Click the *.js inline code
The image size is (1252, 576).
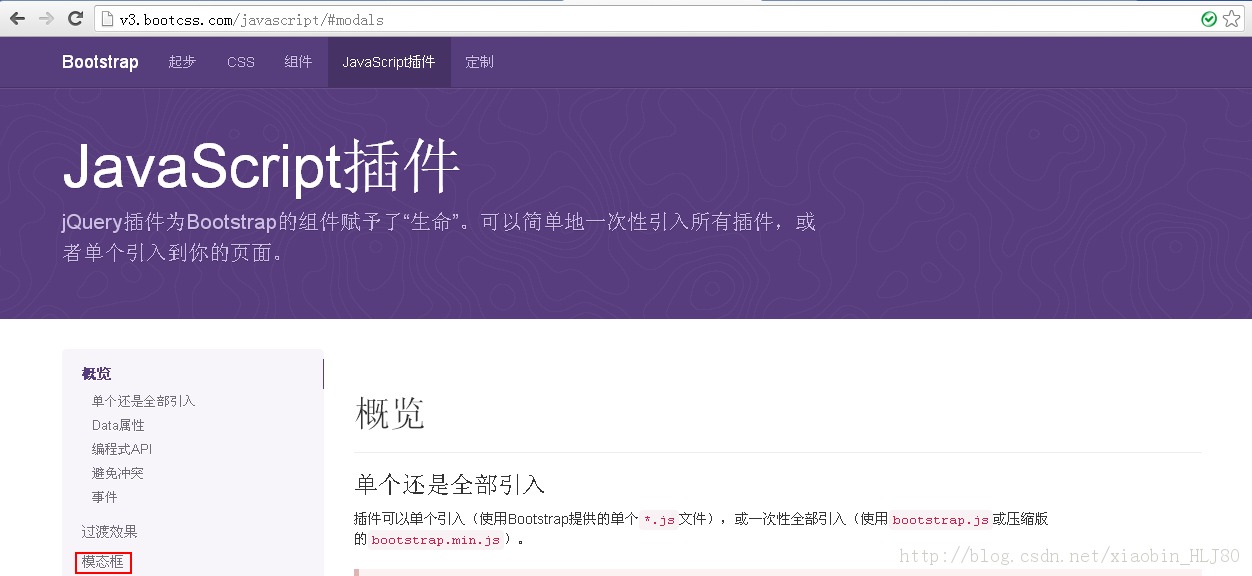click(658, 519)
